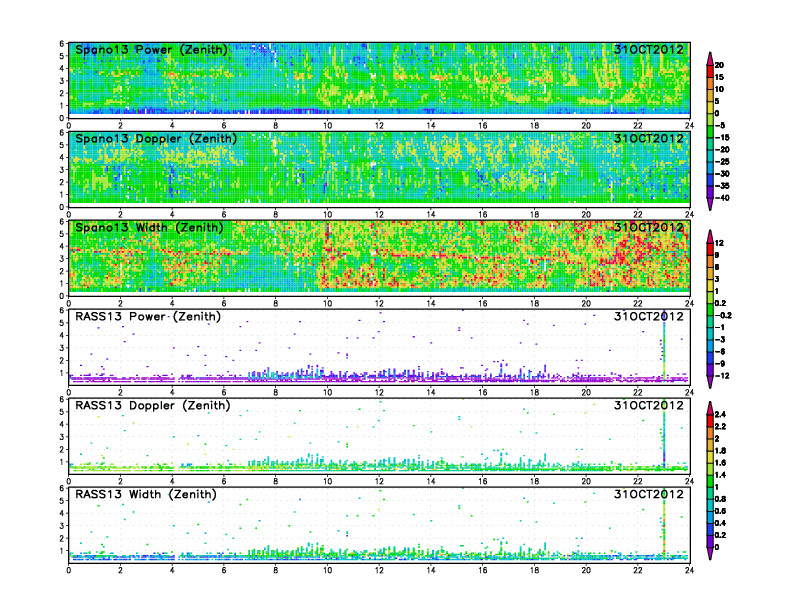This screenshot has height=612, width=792.
Task: Click the "-25" label on the top colorbar
Action: (x=722, y=162)
